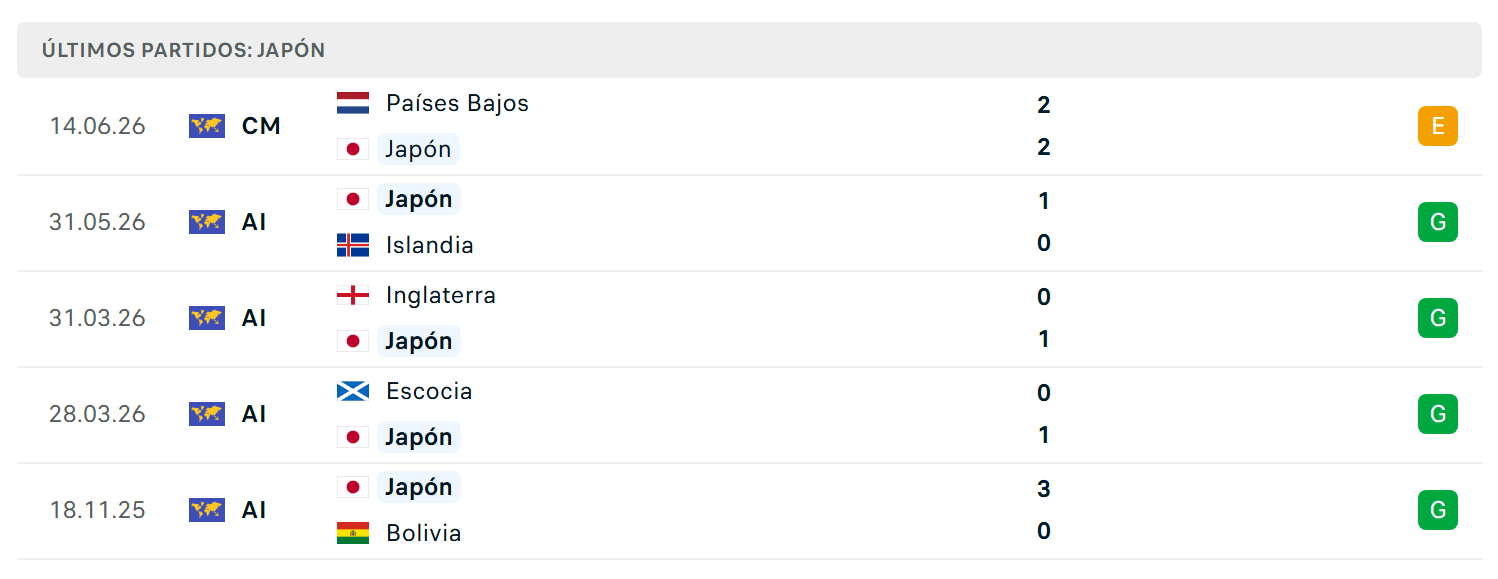Click green G badge for Bolivia match
Viewport: 1498px width, 579px height.
click(x=1438, y=510)
